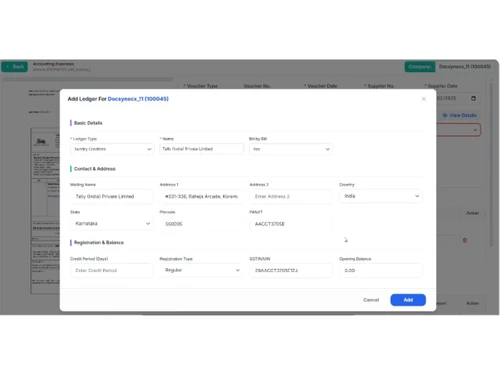Go Back from the expenses page
This screenshot has width=500, height=375.
pos(15,67)
